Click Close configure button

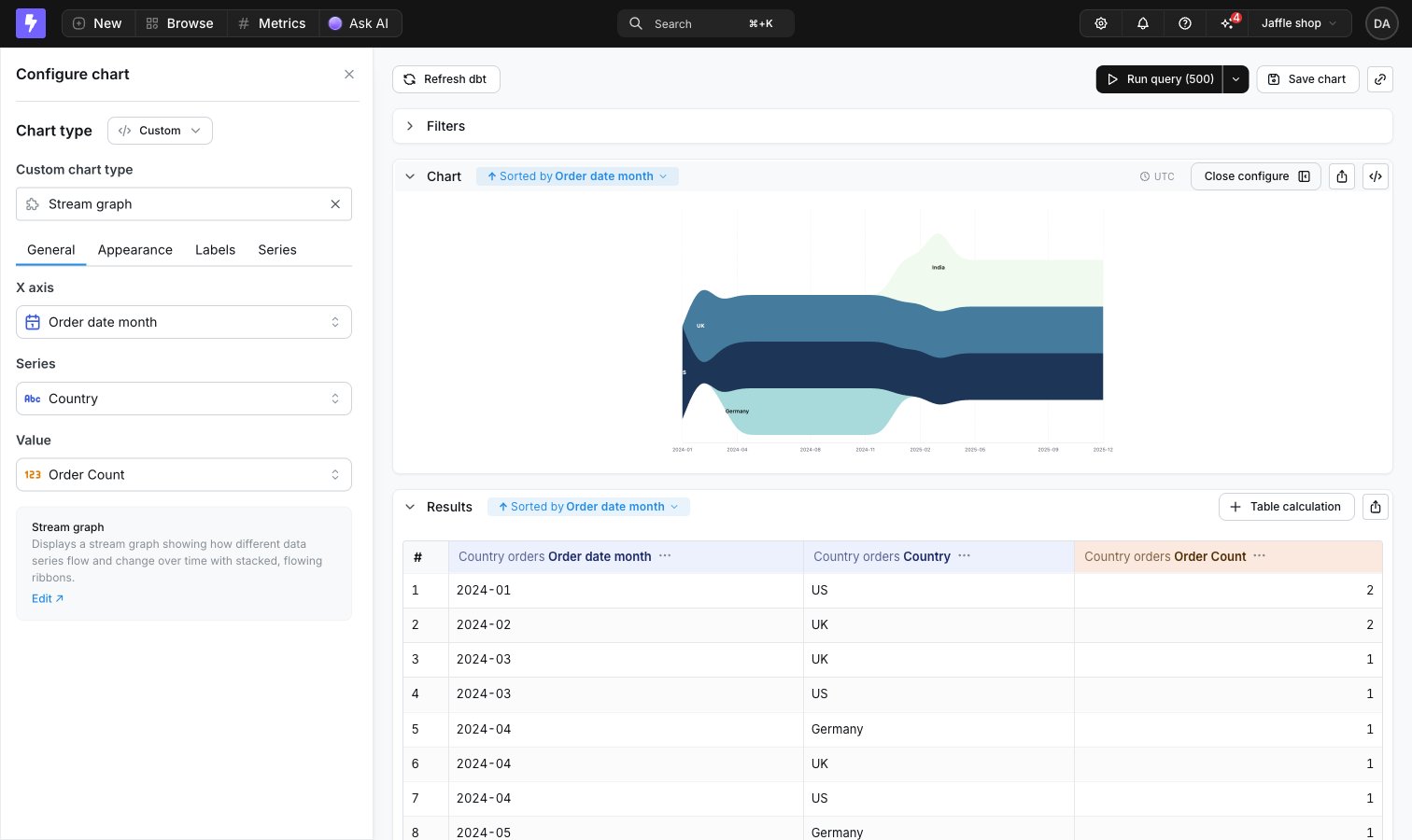click(1256, 176)
